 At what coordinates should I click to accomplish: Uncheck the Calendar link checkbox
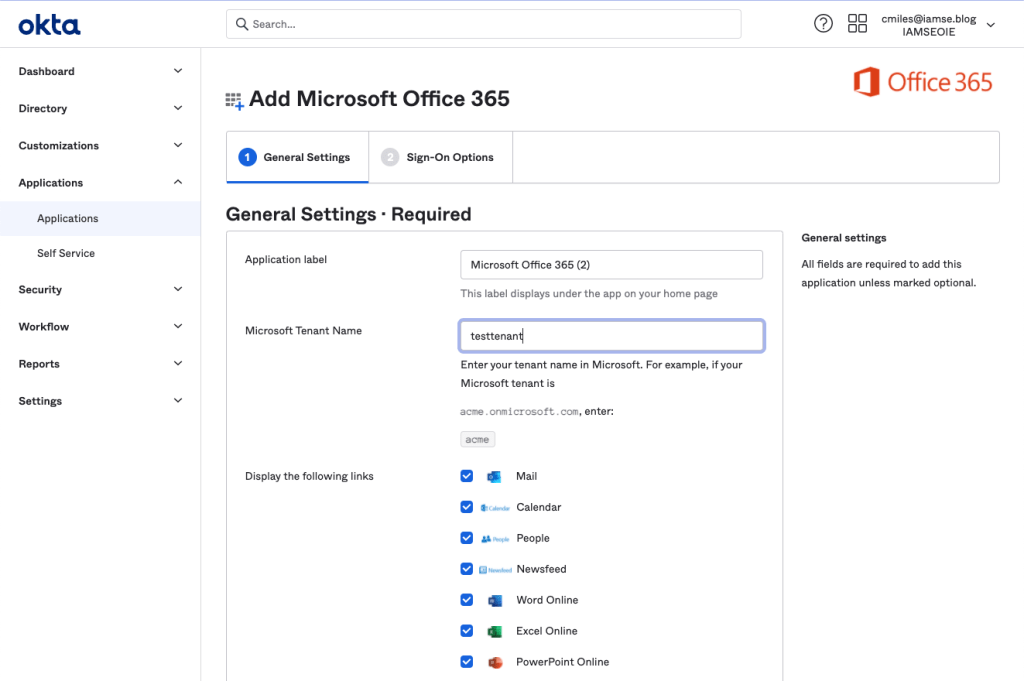(x=466, y=507)
